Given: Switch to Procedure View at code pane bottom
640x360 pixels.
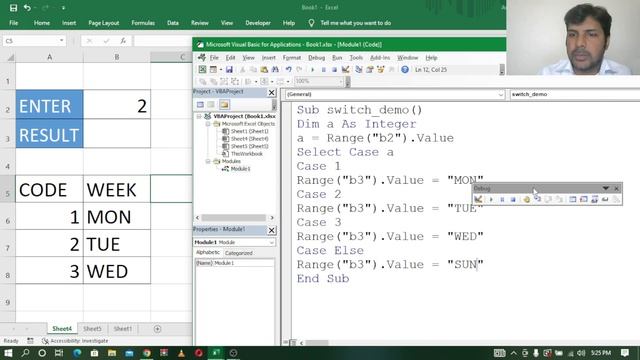Looking at the screenshot, I should pyautogui.click(x=285, y=343).
